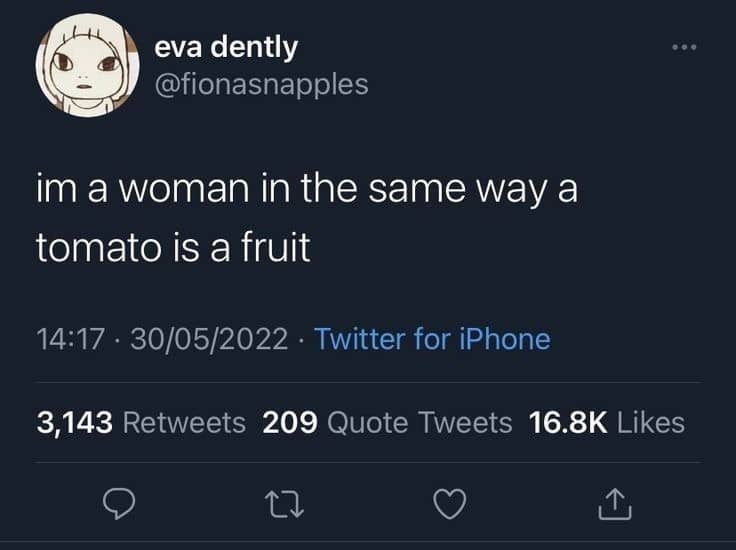Click tweet line 'tomato is a fruit'
Viewport: 736px width, 550px height.
point(173,247)
